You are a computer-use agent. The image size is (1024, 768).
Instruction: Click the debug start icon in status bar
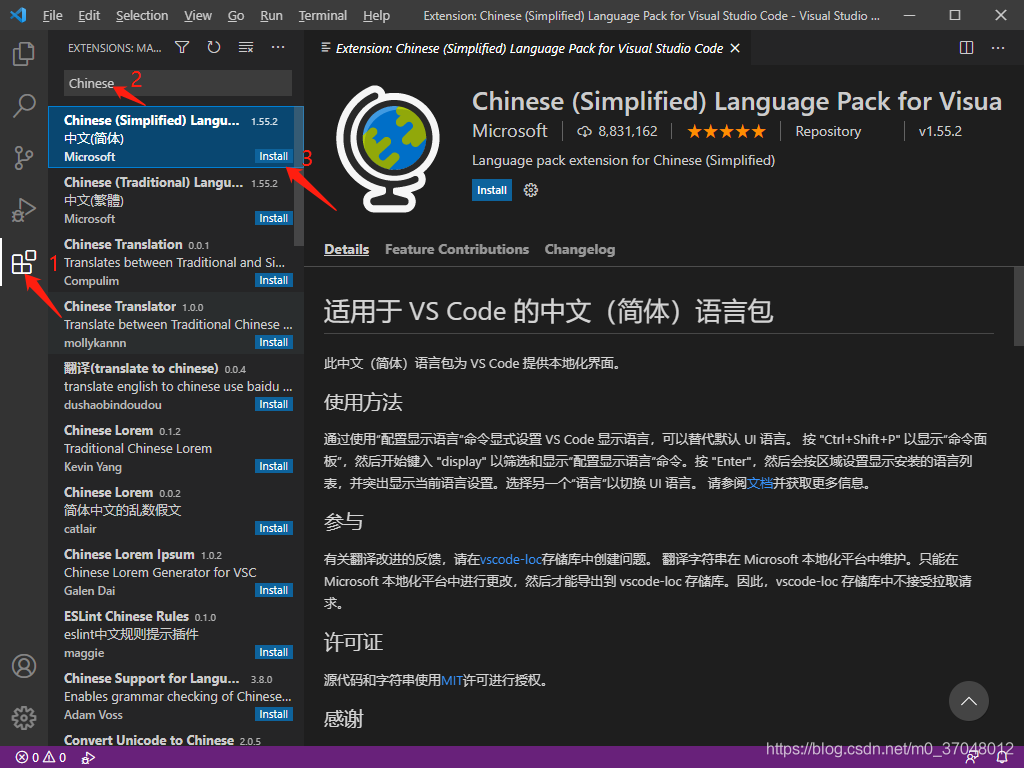click(x=88, y=758)
